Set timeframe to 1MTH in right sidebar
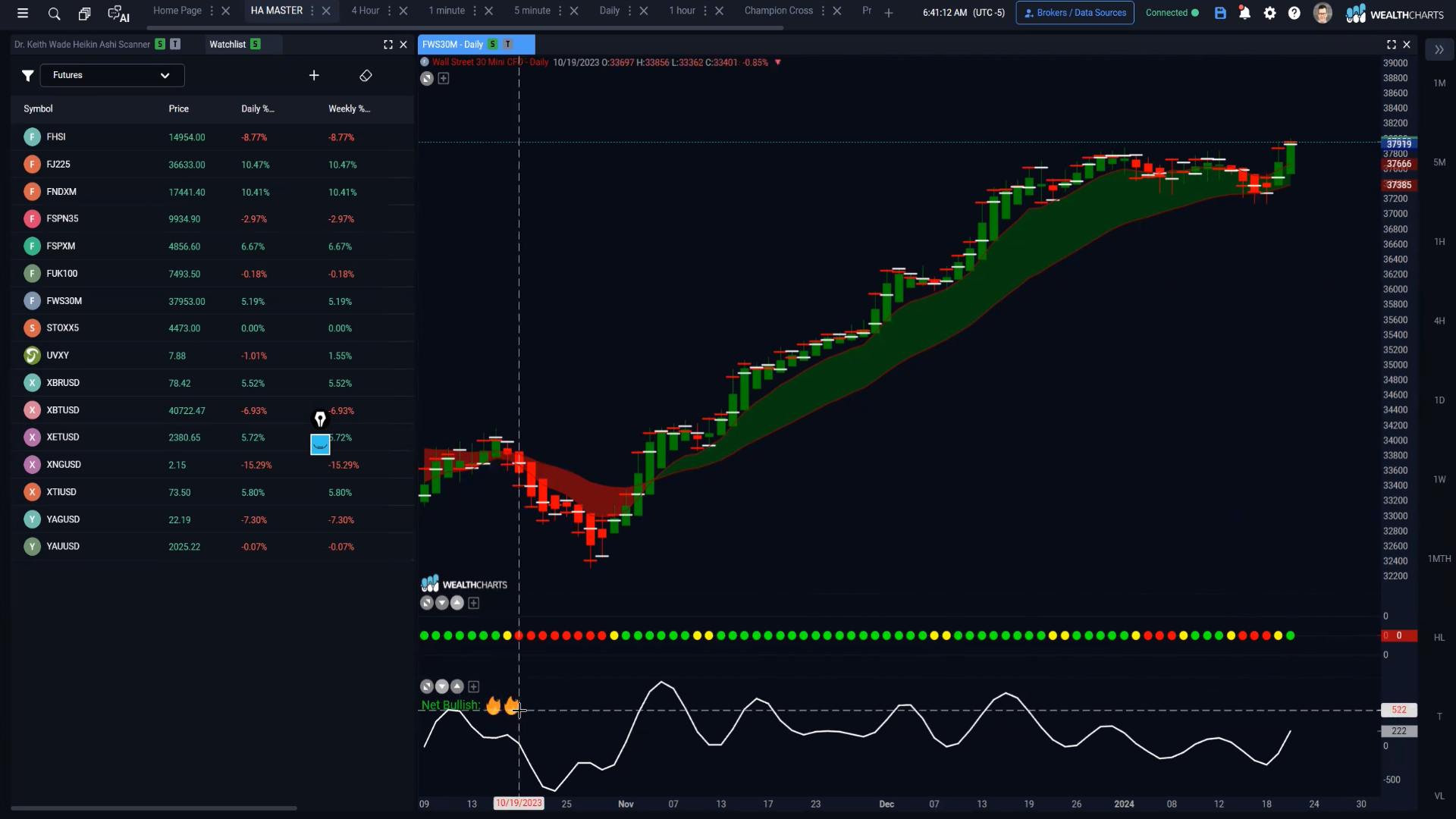Image resolution: width=1456 pixels, height=819 pixels. [1439, 559]
